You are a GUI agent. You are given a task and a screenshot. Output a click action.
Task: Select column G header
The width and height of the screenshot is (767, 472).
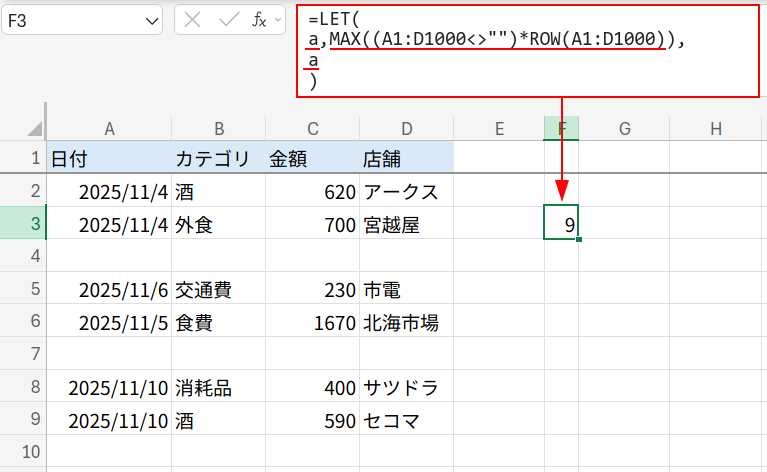[x=624, y=129]
